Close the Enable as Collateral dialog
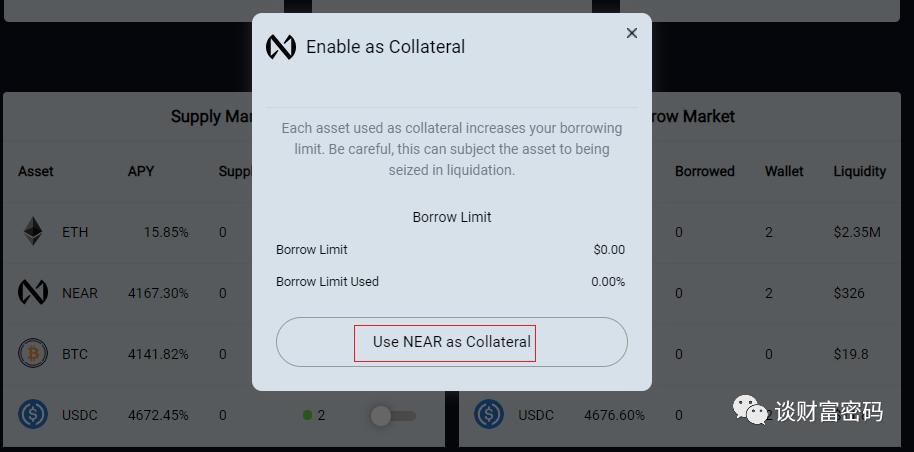The width and height of the screenshot is (914, 452). (631, 33)
